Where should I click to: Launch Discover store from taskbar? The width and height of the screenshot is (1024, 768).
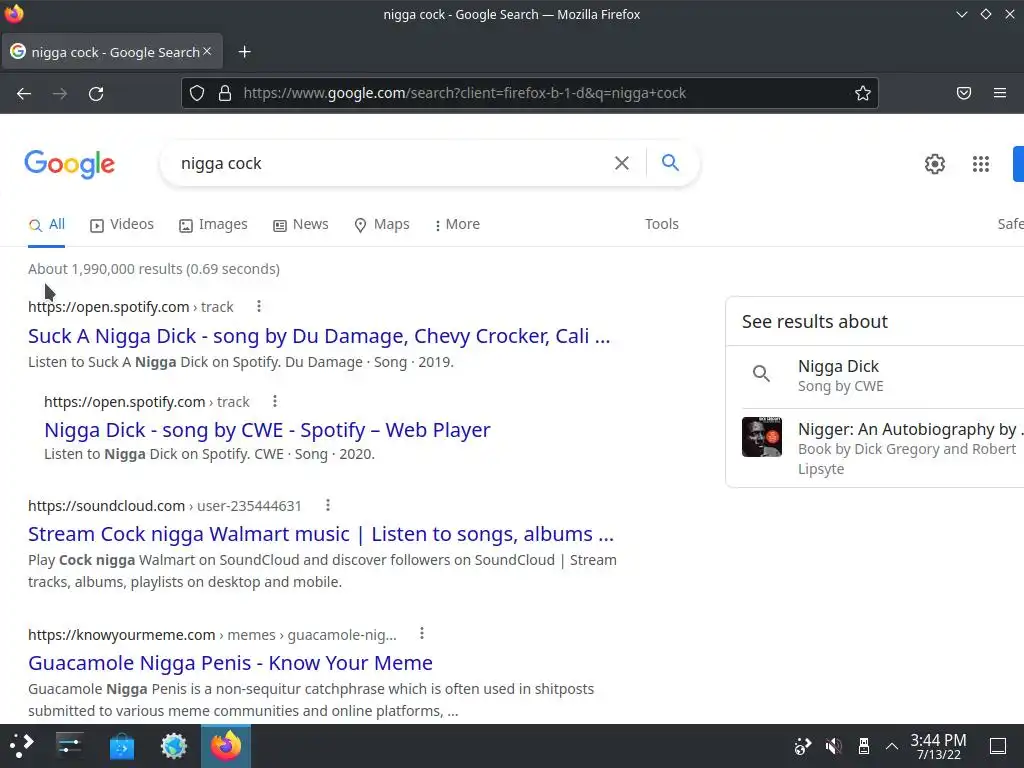[121, 746]
